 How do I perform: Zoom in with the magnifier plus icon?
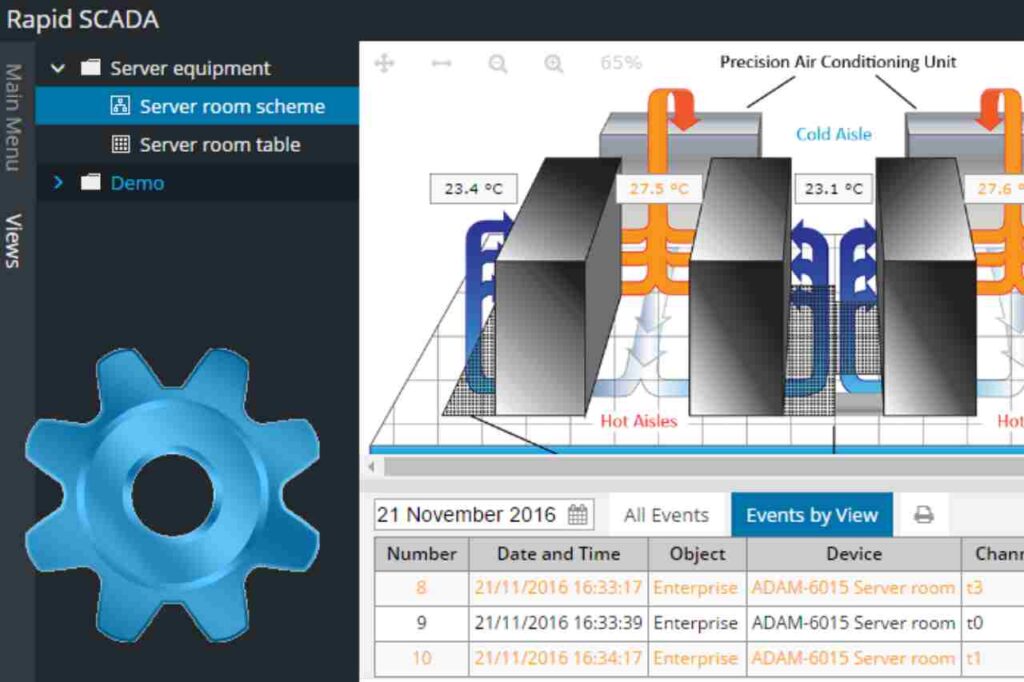(556, 63)
